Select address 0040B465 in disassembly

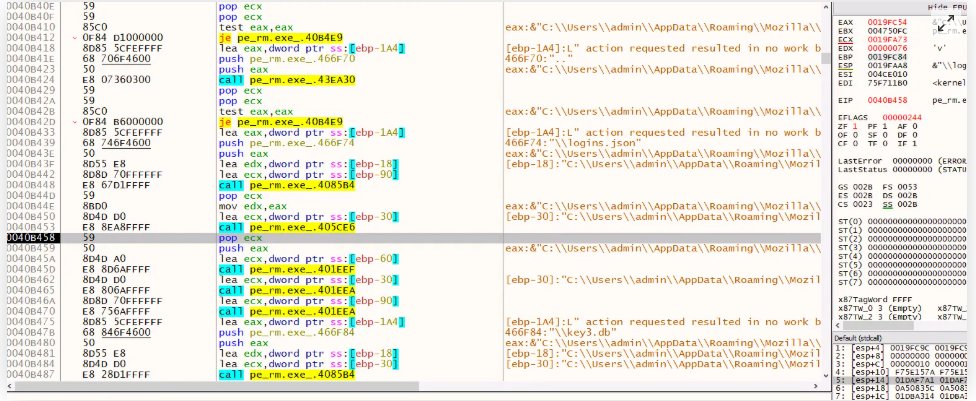tap(29, 290)
